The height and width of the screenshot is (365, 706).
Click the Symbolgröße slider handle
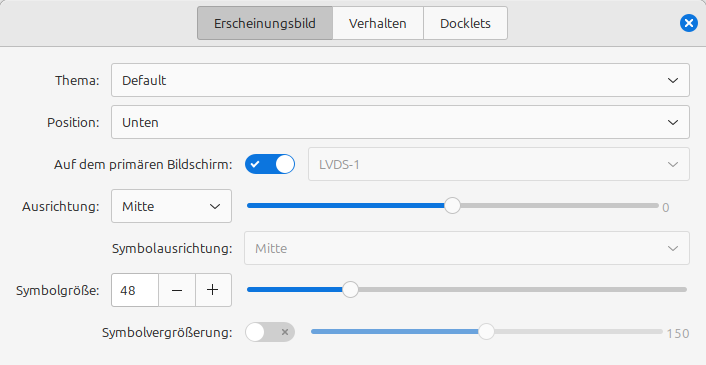[350, 289]
